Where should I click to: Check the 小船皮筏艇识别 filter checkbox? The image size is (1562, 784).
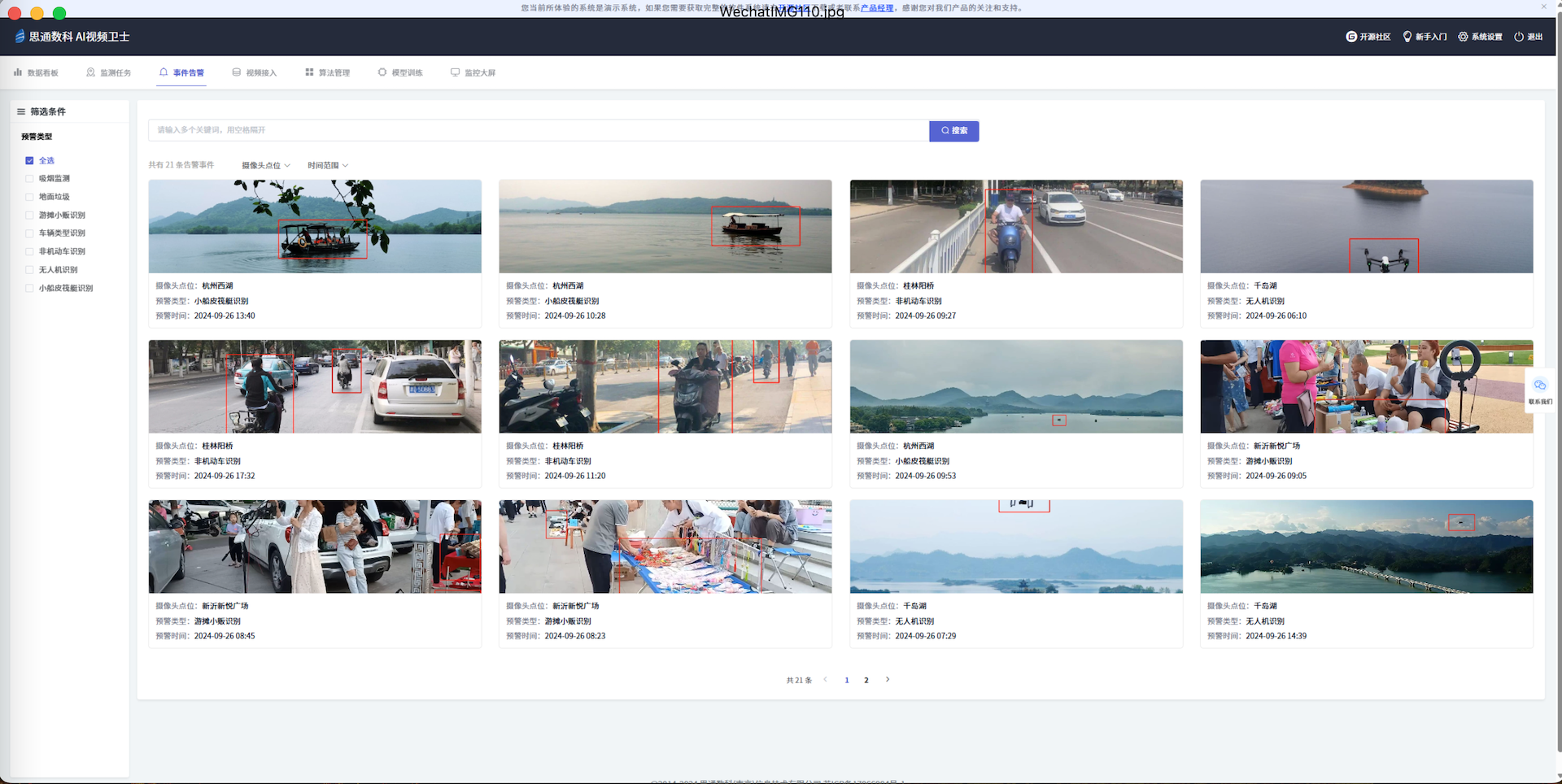pyautogui.click(x=29, y=288)
